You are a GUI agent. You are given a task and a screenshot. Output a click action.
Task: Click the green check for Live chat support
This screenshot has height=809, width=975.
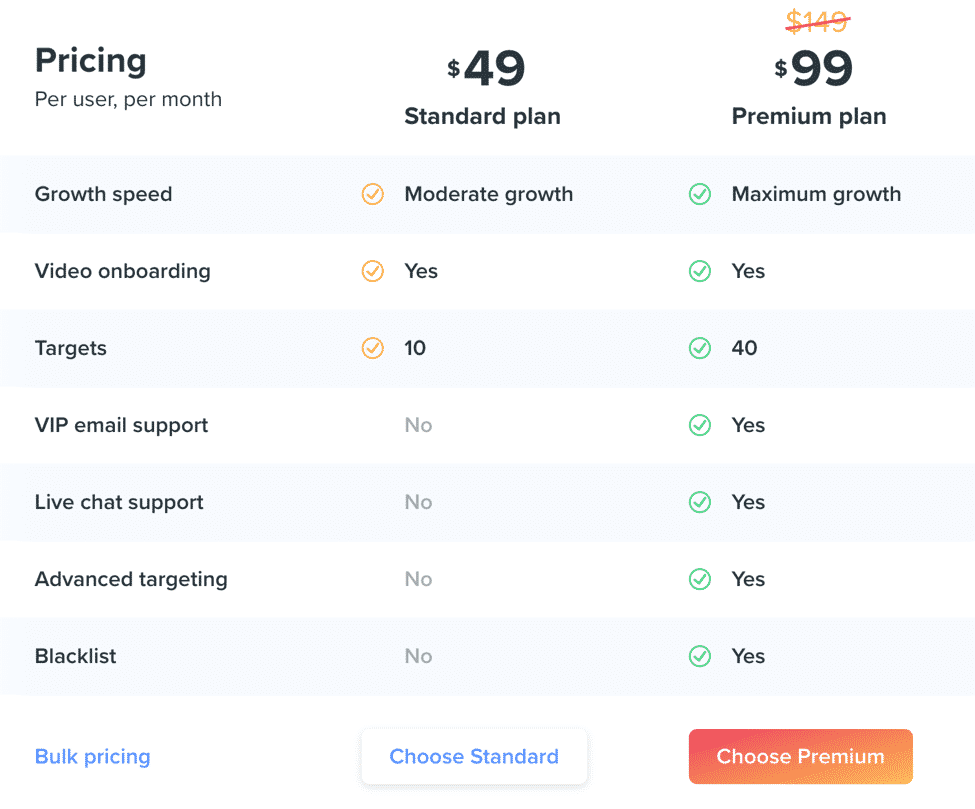click(x=700, y=502)
